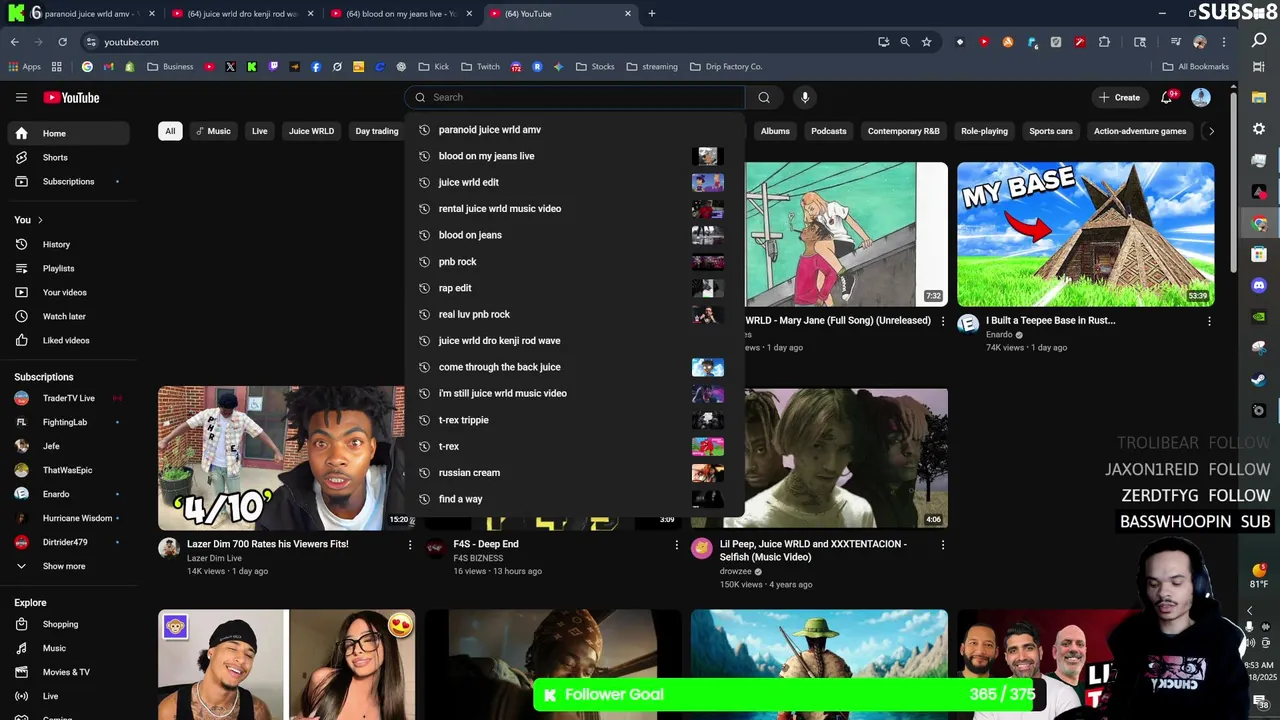Open options for Teepee Base video
This screenshot has height=720, width=1280.
pyautogui.click(x=1209, y=321)
